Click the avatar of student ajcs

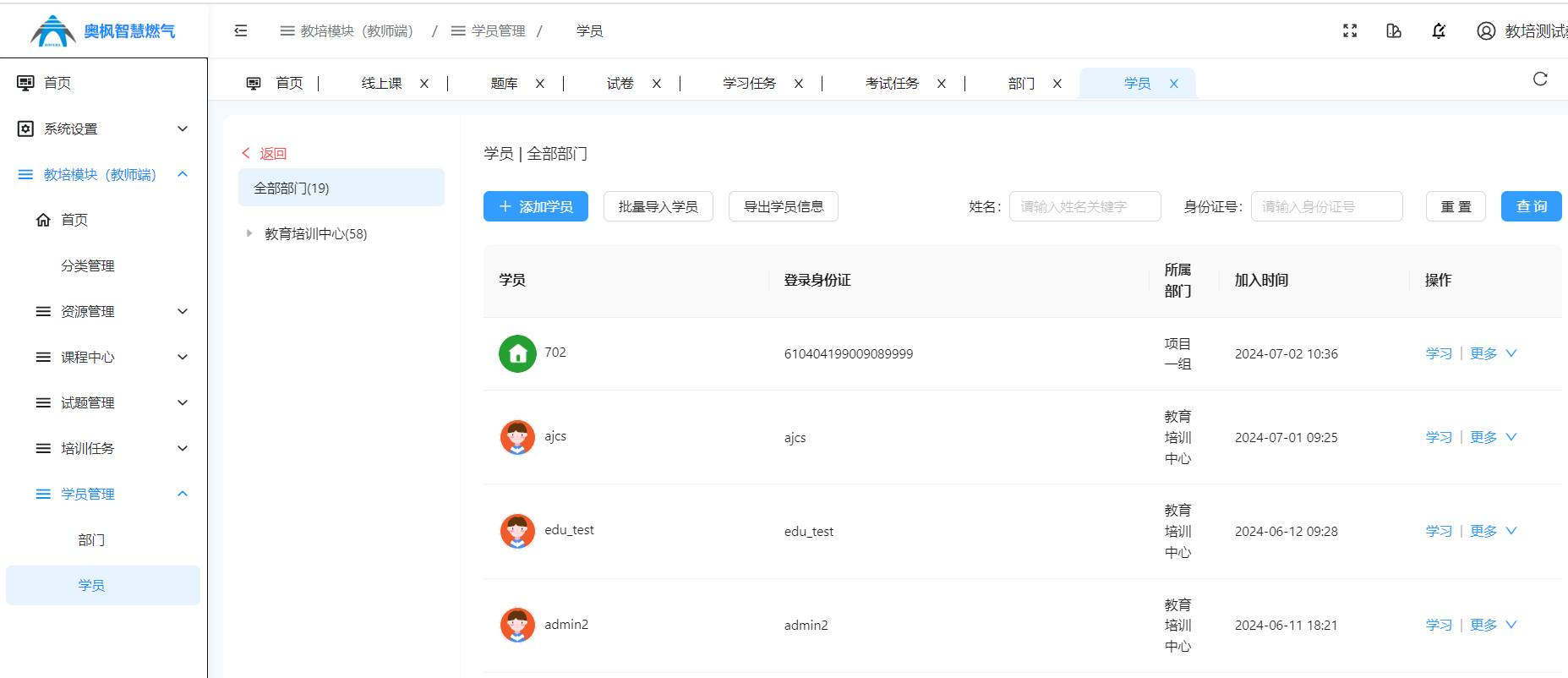click(x=517, y=437)
